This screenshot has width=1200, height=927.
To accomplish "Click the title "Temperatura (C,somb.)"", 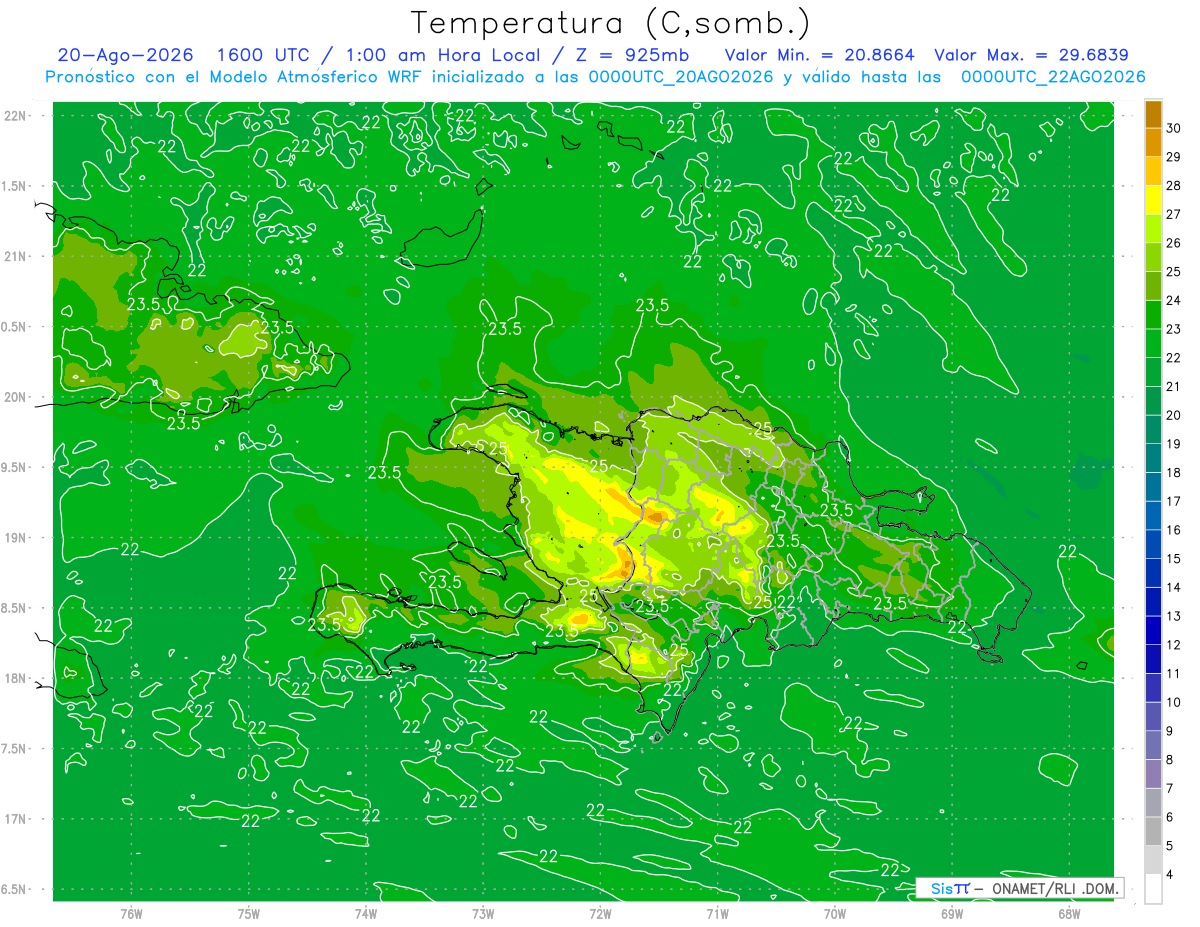I will pyautogui.click(x=610, y=23).
